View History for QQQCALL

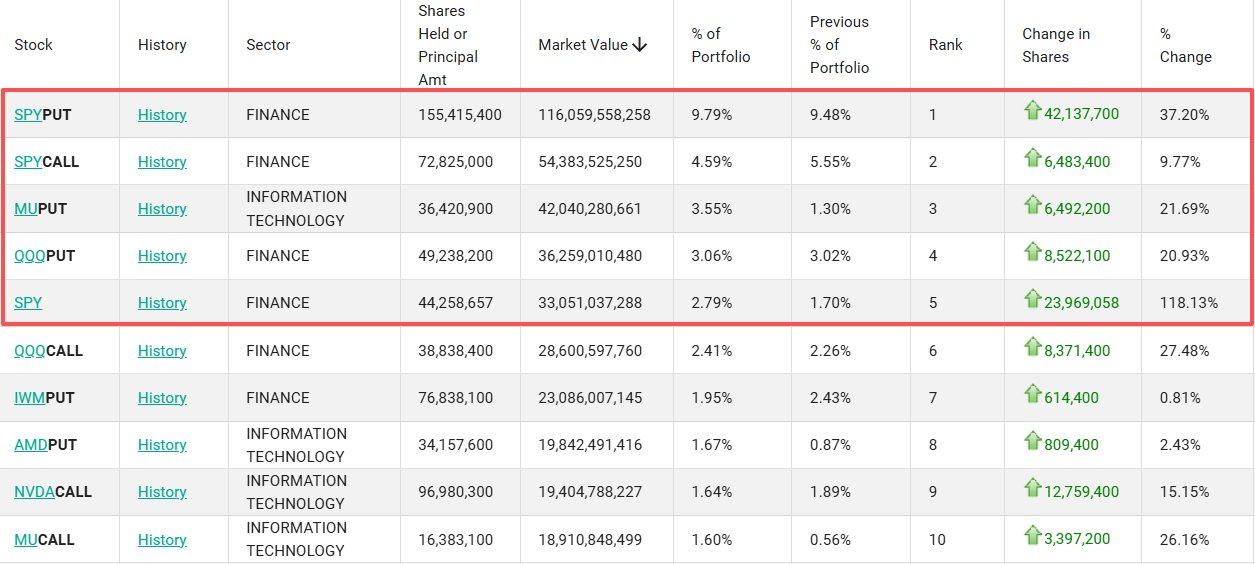click(x=162, y=351)
